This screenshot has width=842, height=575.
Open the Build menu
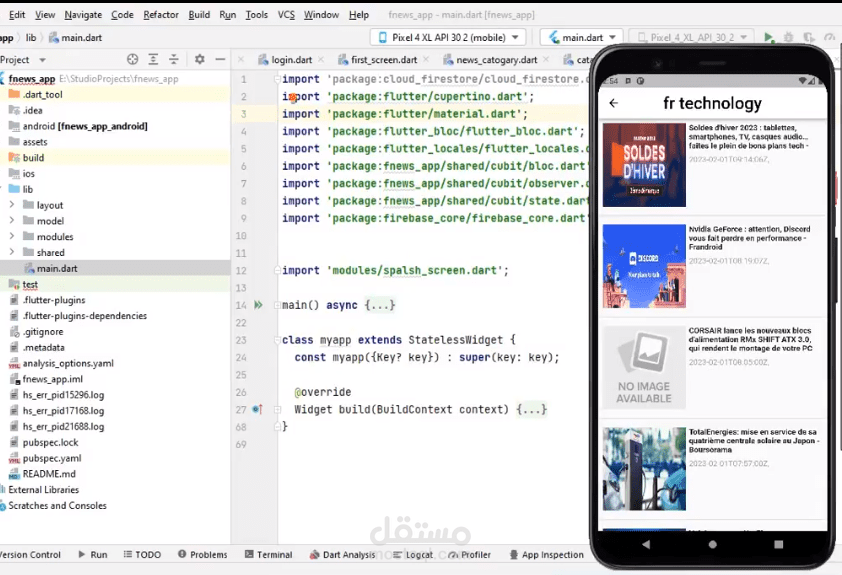[199, 14]
